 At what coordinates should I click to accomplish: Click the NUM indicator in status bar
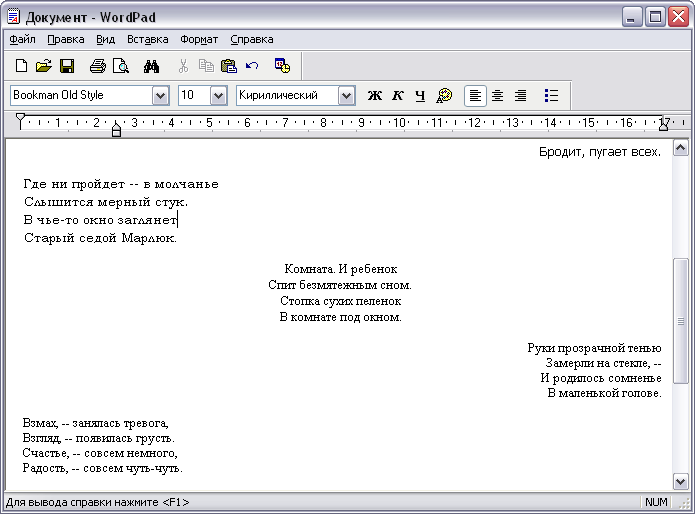tap(656, 502)
